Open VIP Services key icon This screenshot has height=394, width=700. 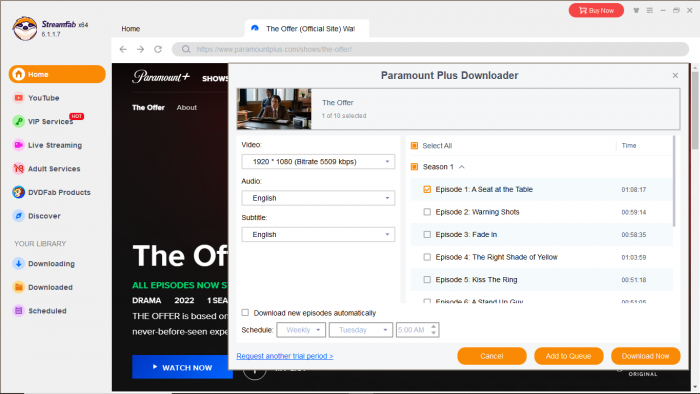[18, 121]
